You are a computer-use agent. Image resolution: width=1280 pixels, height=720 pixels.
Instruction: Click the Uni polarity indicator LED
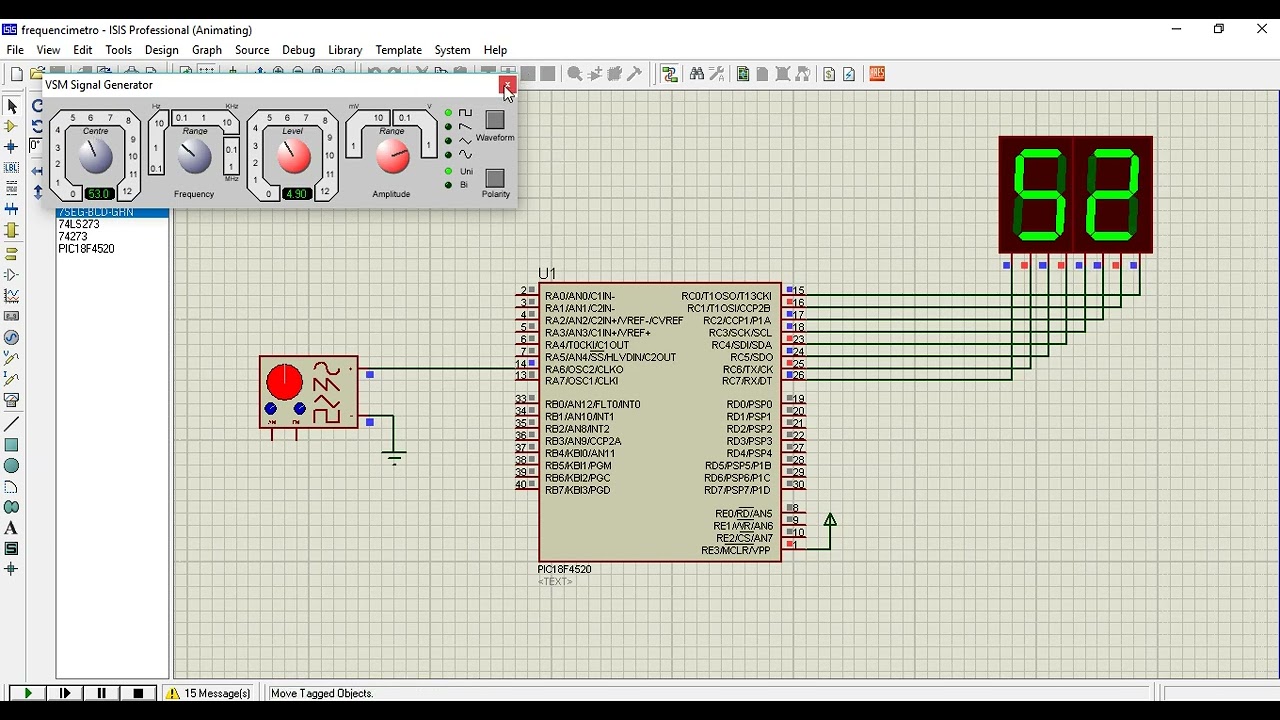coord(448,171)
